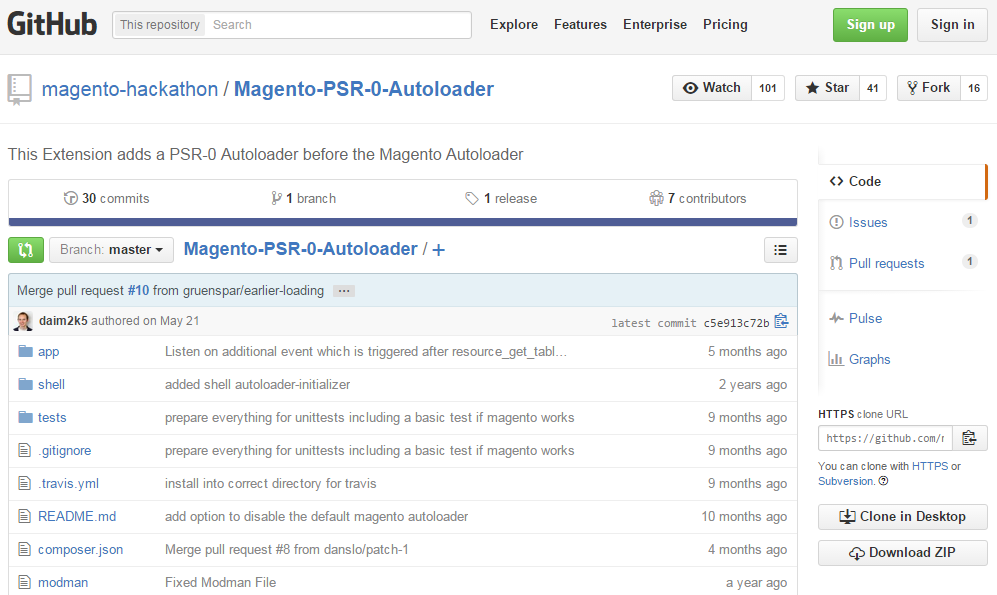Open latest commit c5e913c72b hash
Screen dimensions: 997x595
[x=736, y=323]
